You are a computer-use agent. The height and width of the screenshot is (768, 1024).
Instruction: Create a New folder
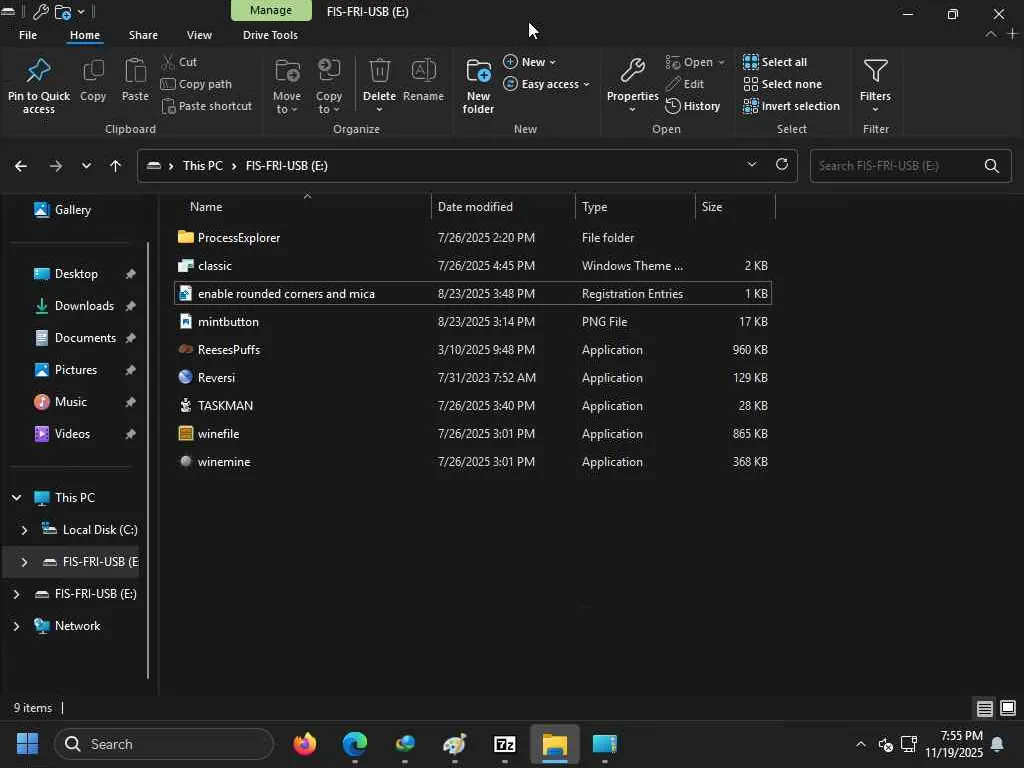[x=478, y=86]
